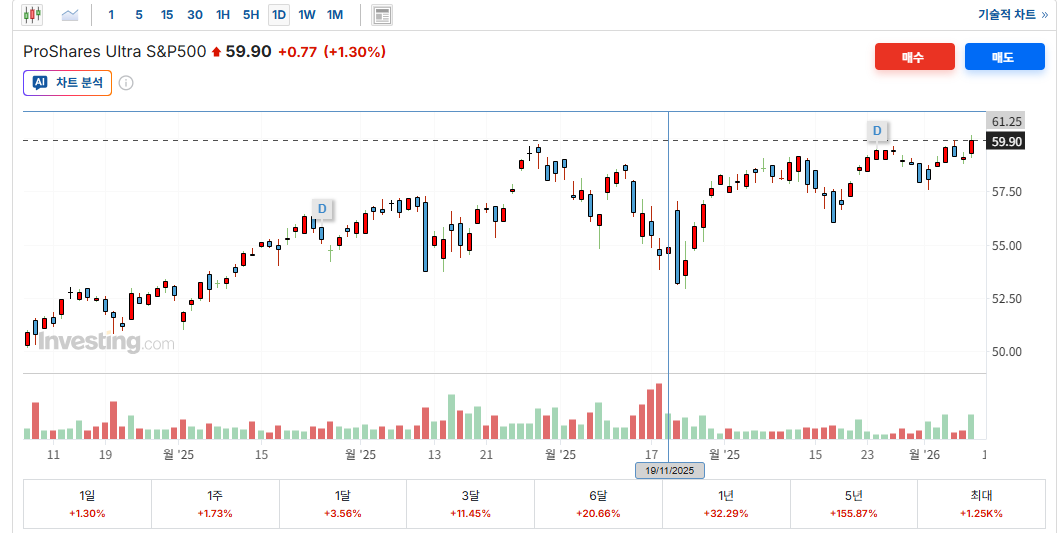Click the D dividend marker at mid-chart
The width and height of the screenshot is (1058, 533).
(321, 208)
